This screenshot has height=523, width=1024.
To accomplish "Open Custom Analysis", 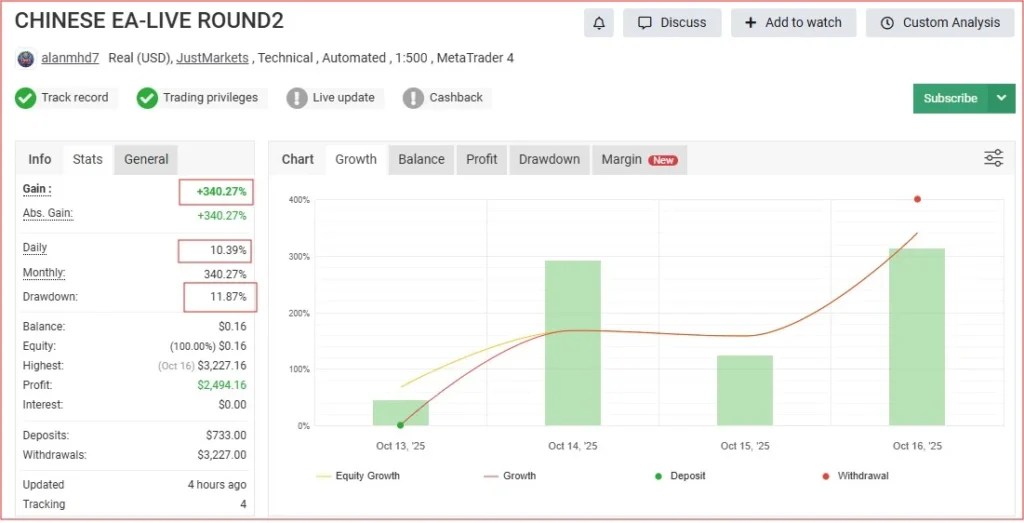I will (940, 23).
